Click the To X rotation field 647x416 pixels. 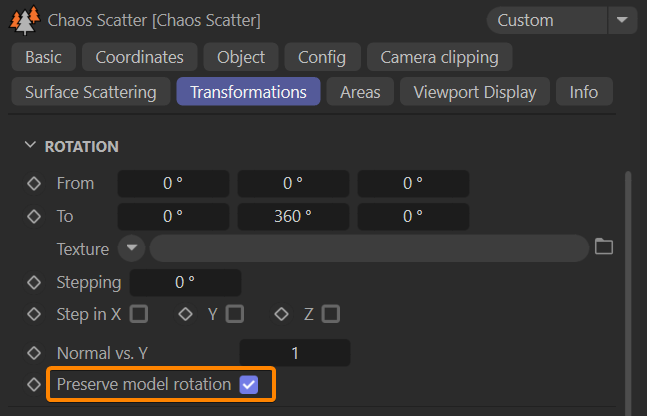point(173,217)
